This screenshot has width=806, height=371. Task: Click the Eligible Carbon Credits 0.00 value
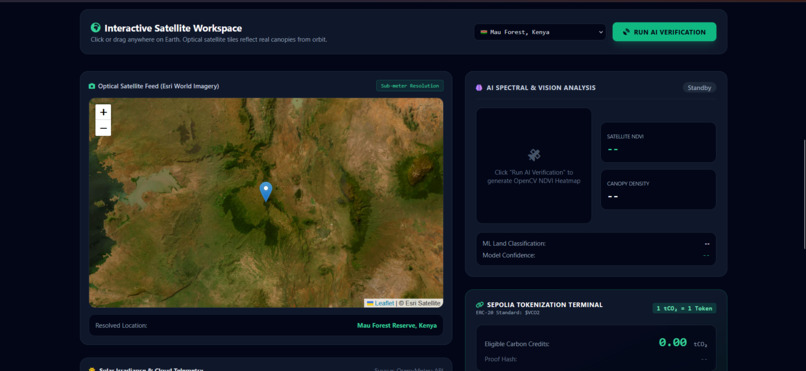tap(673, 342)
